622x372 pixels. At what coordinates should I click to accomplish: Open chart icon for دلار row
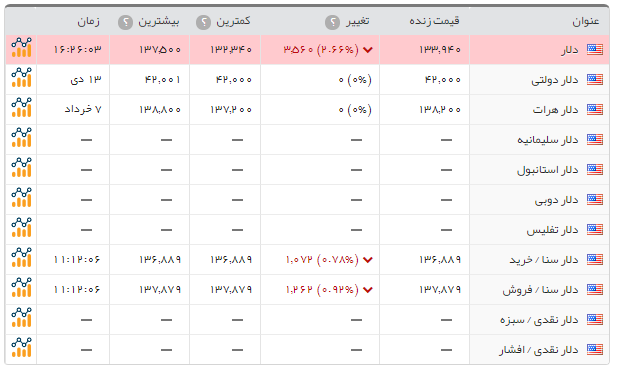tap(21, 48)
